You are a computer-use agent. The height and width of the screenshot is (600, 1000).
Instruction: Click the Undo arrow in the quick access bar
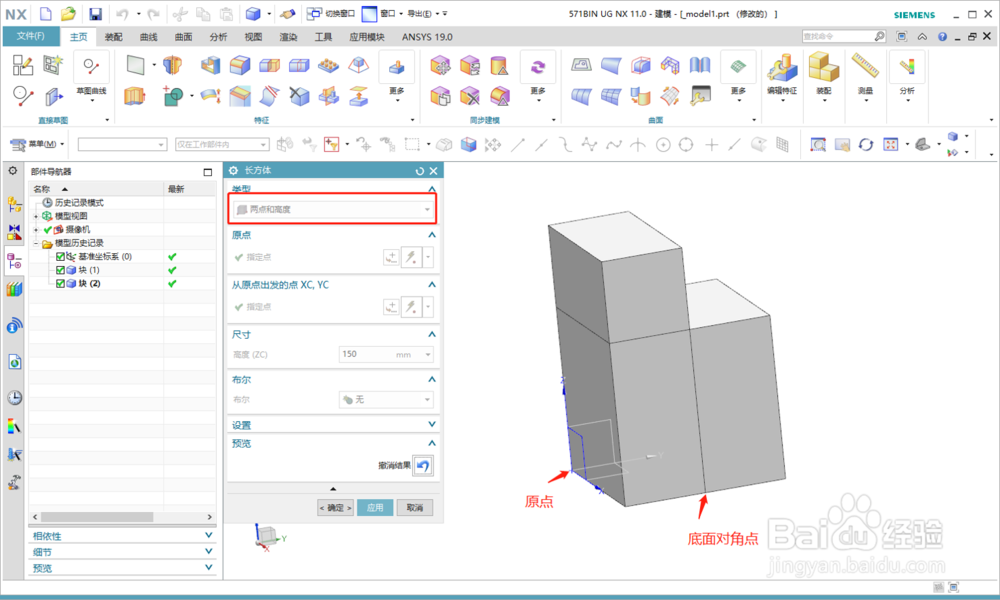pyautogui.click(x=122, y=13)
